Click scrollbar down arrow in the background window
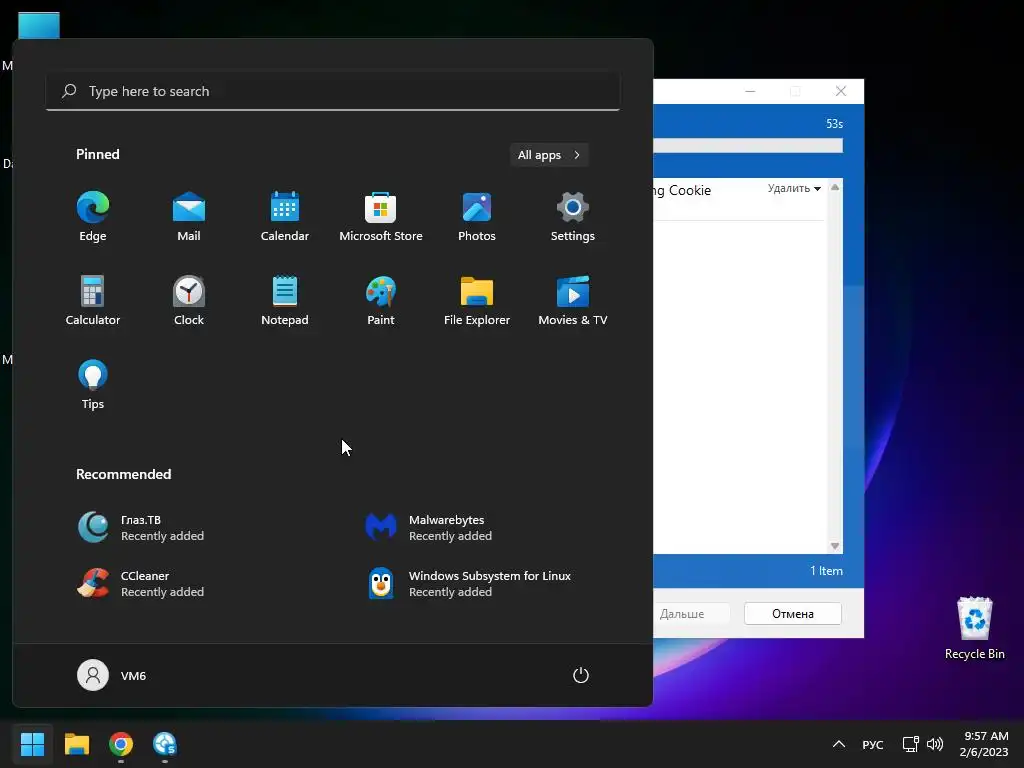The height and width of the screenshot is (768, 1024). click(835, 546)
